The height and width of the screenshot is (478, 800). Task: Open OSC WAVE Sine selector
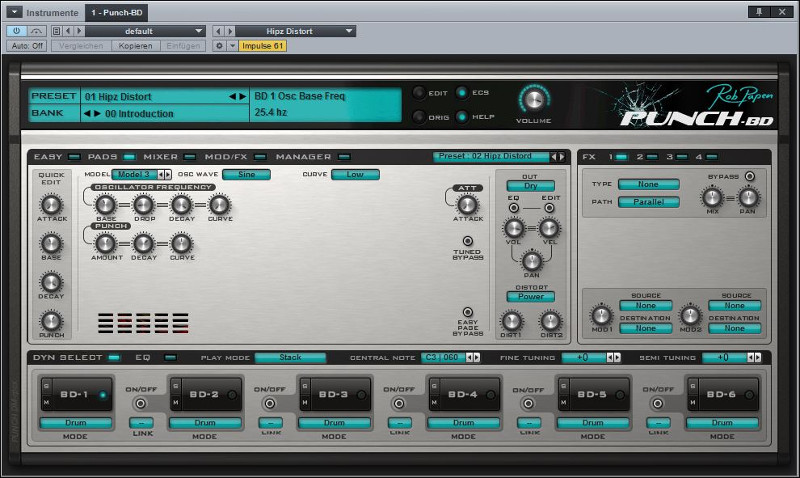click(x=246, y=174)
